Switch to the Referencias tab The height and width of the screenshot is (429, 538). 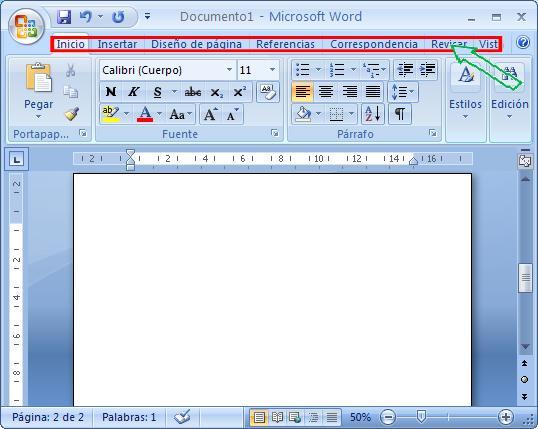pyautogui.click(x=285, y=44)
